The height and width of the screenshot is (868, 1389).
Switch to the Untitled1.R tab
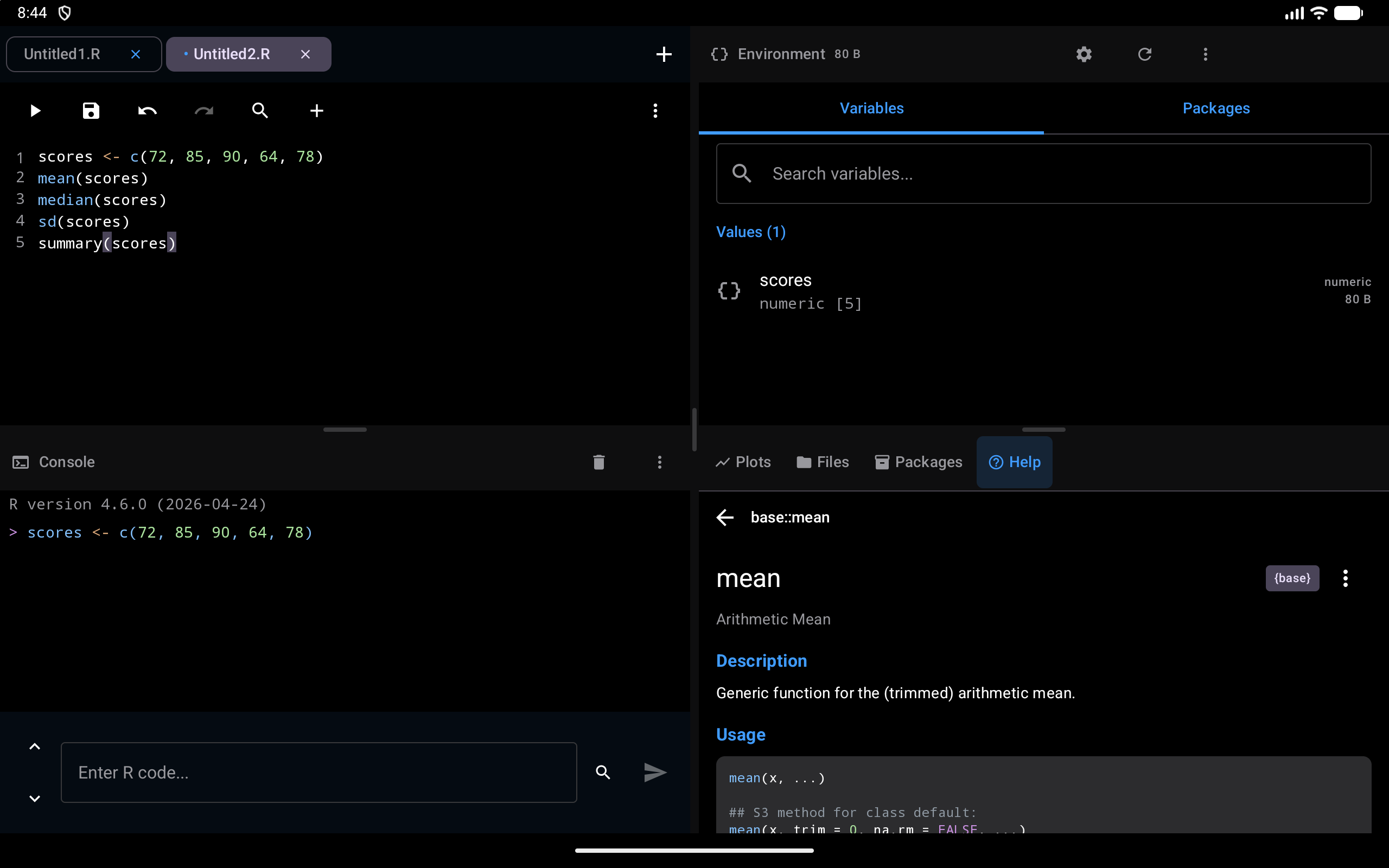pos(62,55)
